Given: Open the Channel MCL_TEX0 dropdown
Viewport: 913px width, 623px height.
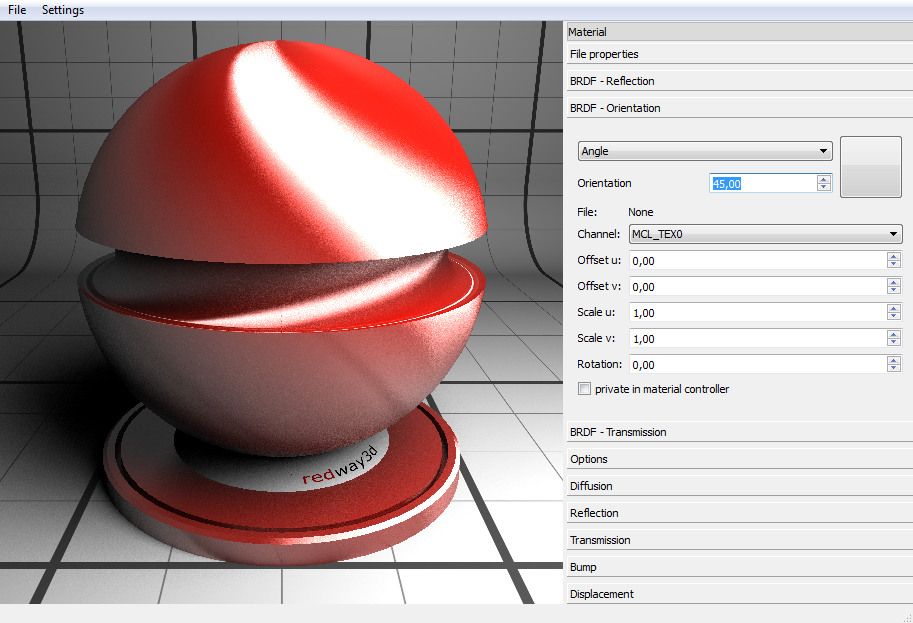Looking at the screenshot, I should (765, 235).
